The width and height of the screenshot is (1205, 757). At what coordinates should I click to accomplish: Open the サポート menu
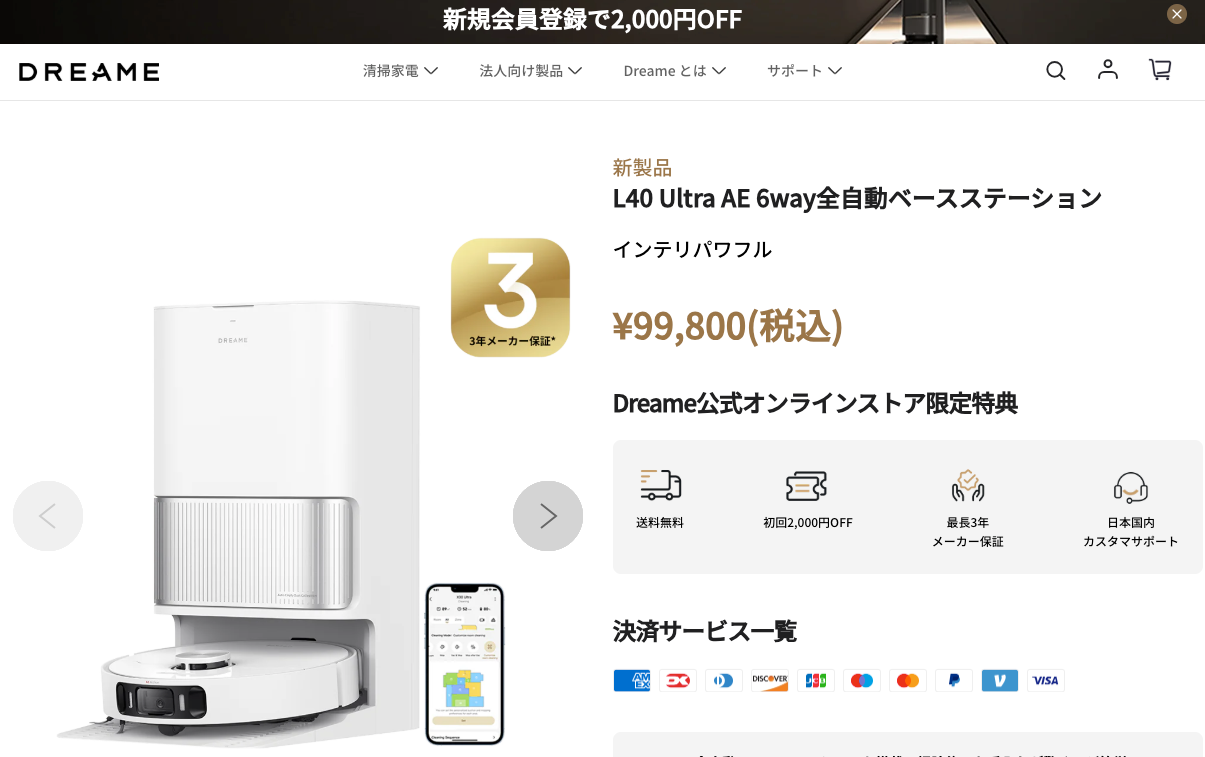(x=805, y=71)
